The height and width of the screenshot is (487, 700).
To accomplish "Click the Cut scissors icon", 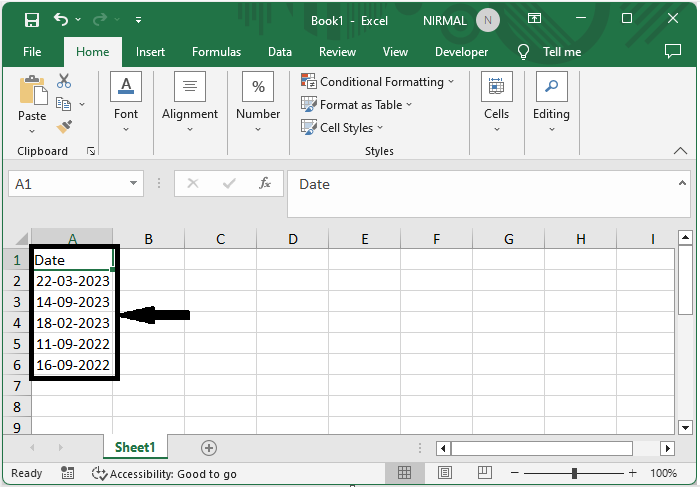I will point(64,81).
